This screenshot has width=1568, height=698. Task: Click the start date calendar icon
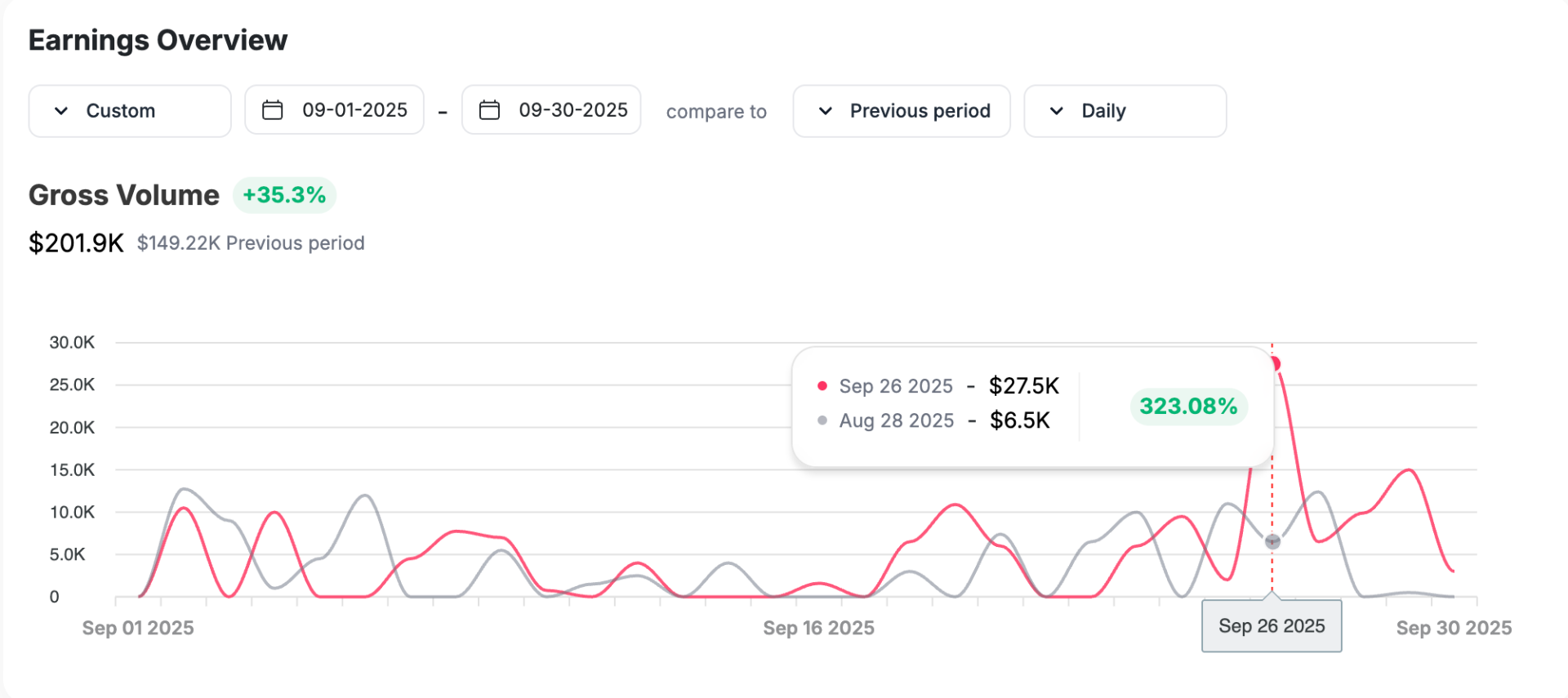[x=273, y=110]
